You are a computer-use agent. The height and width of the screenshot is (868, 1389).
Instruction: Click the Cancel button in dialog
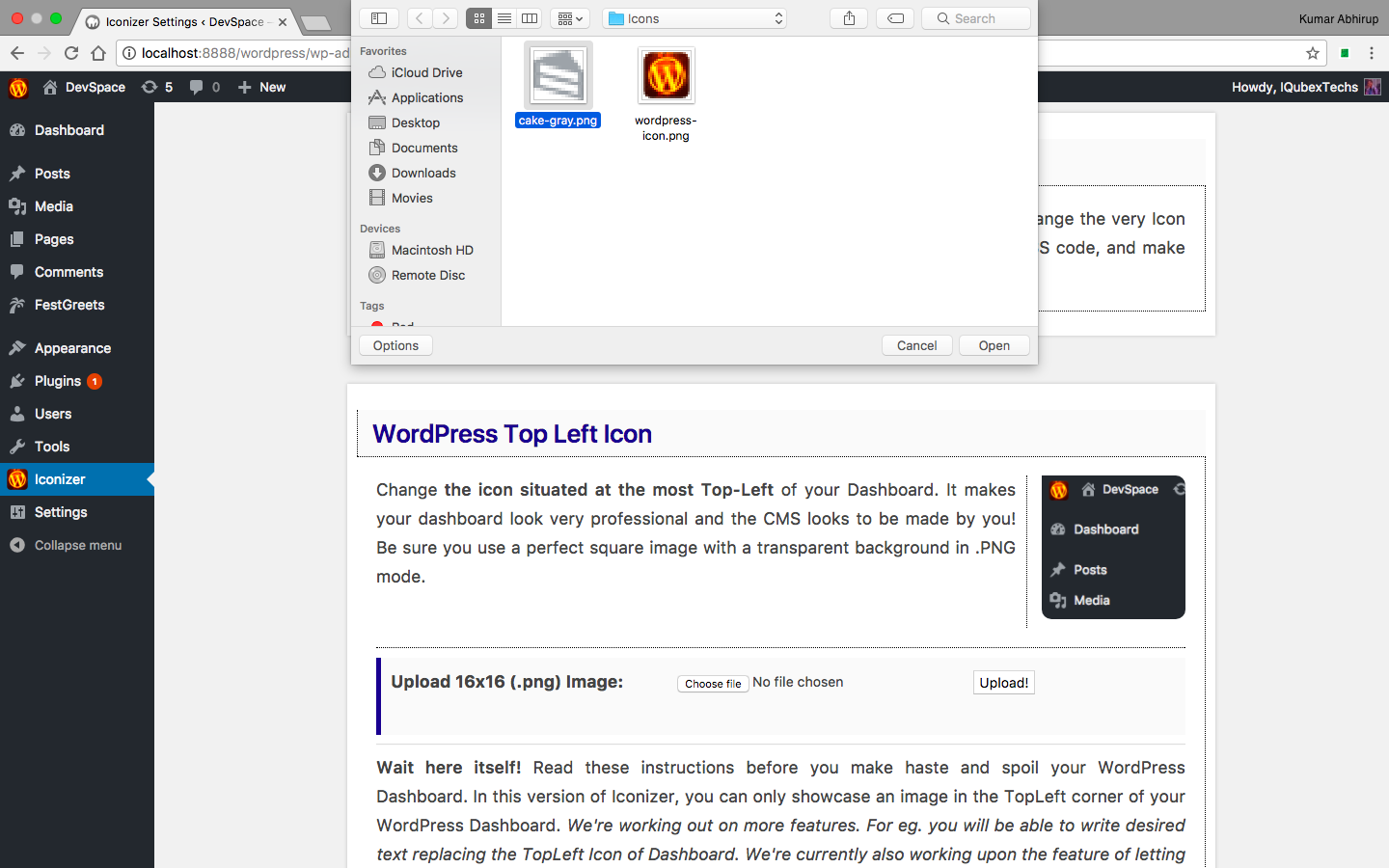coord(916,345)
